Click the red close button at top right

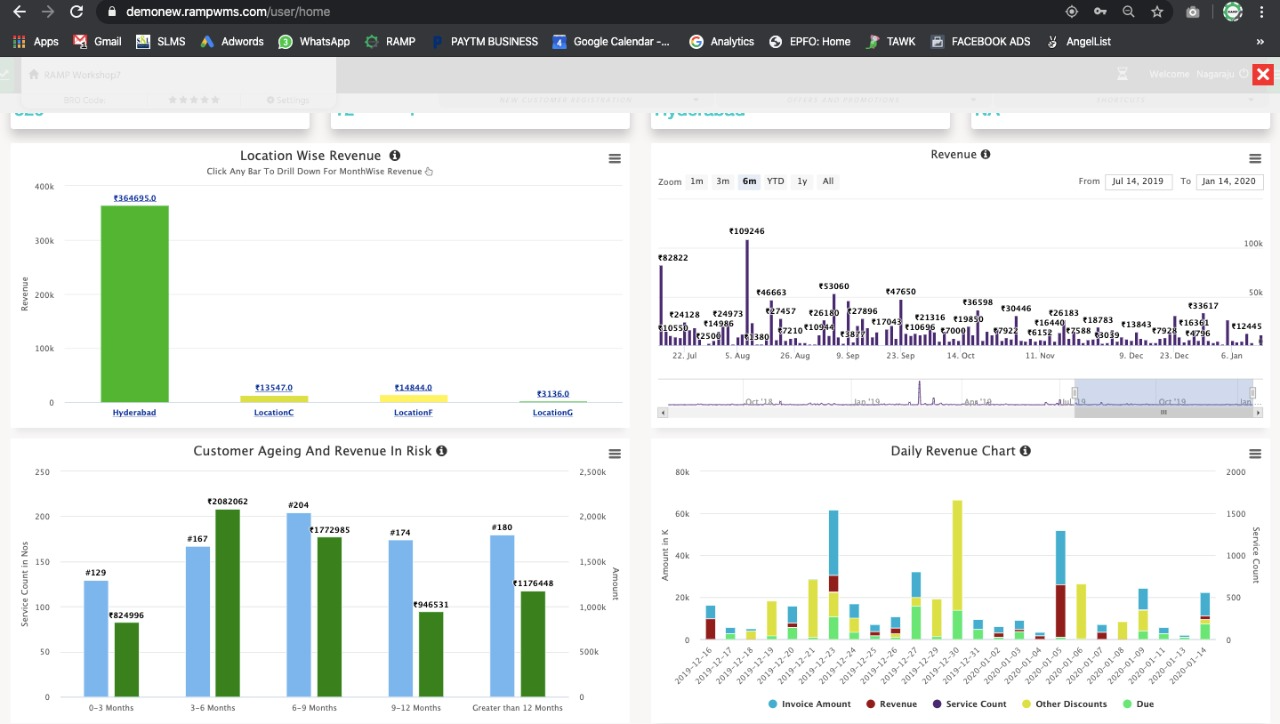[x=1263, y=74]
